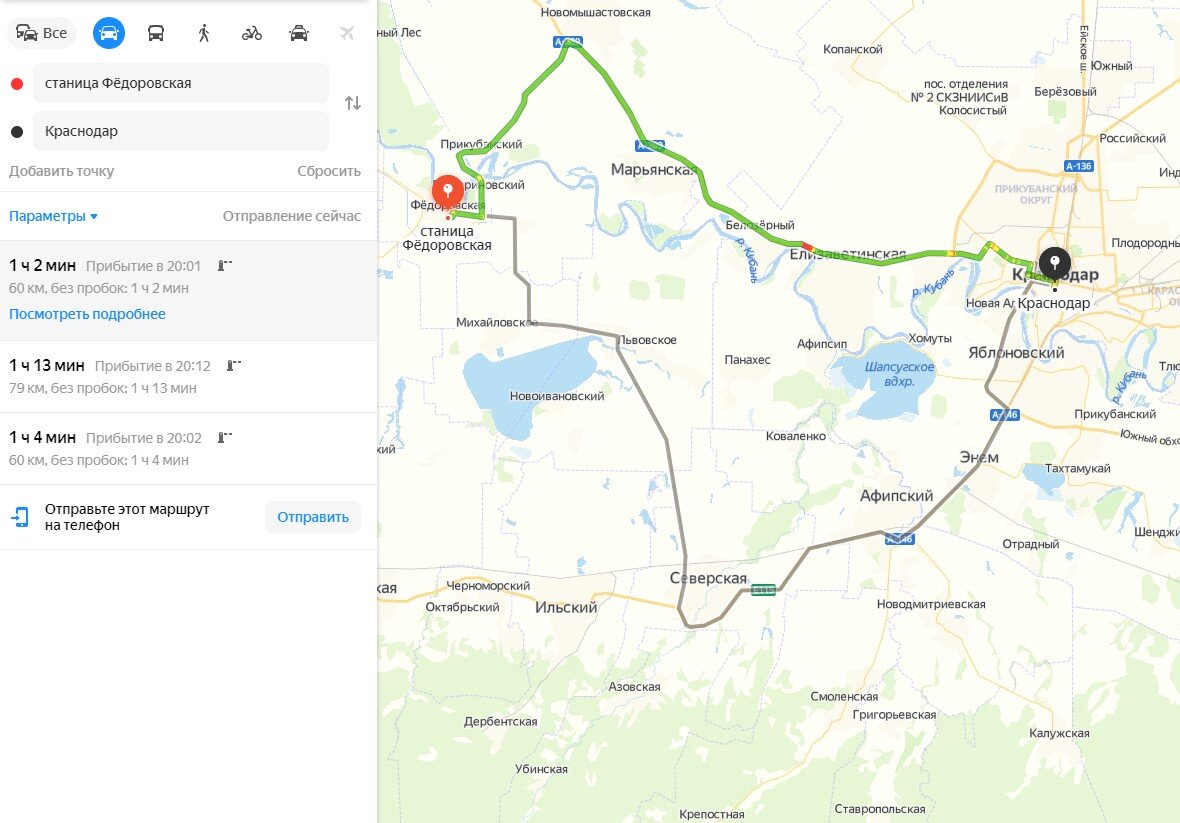Viewport: 1180px width, 823px height.
Task: Choose the 'Все' all transport modes tab
Action: [42, 33]
